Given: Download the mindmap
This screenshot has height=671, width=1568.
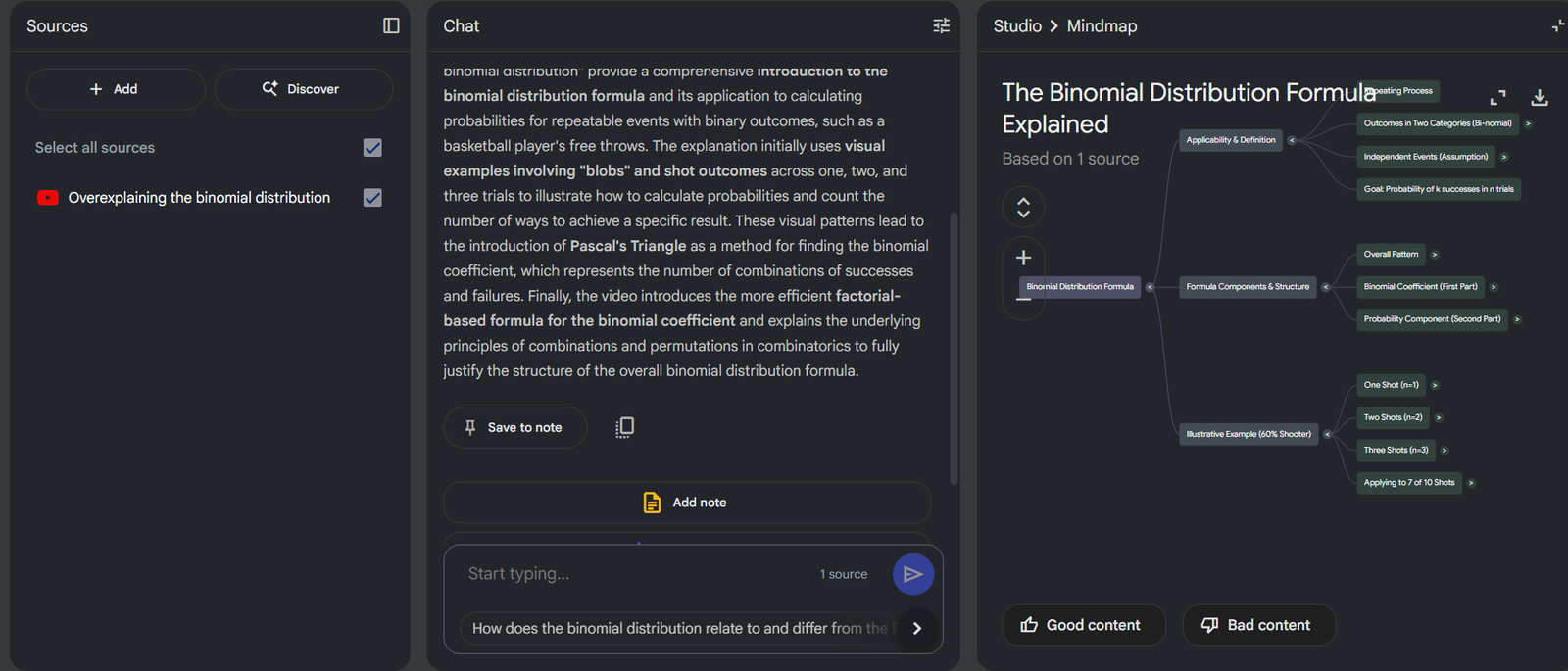Looking at the screenshot, I should pyautogui.click(x=1540, y=97).
